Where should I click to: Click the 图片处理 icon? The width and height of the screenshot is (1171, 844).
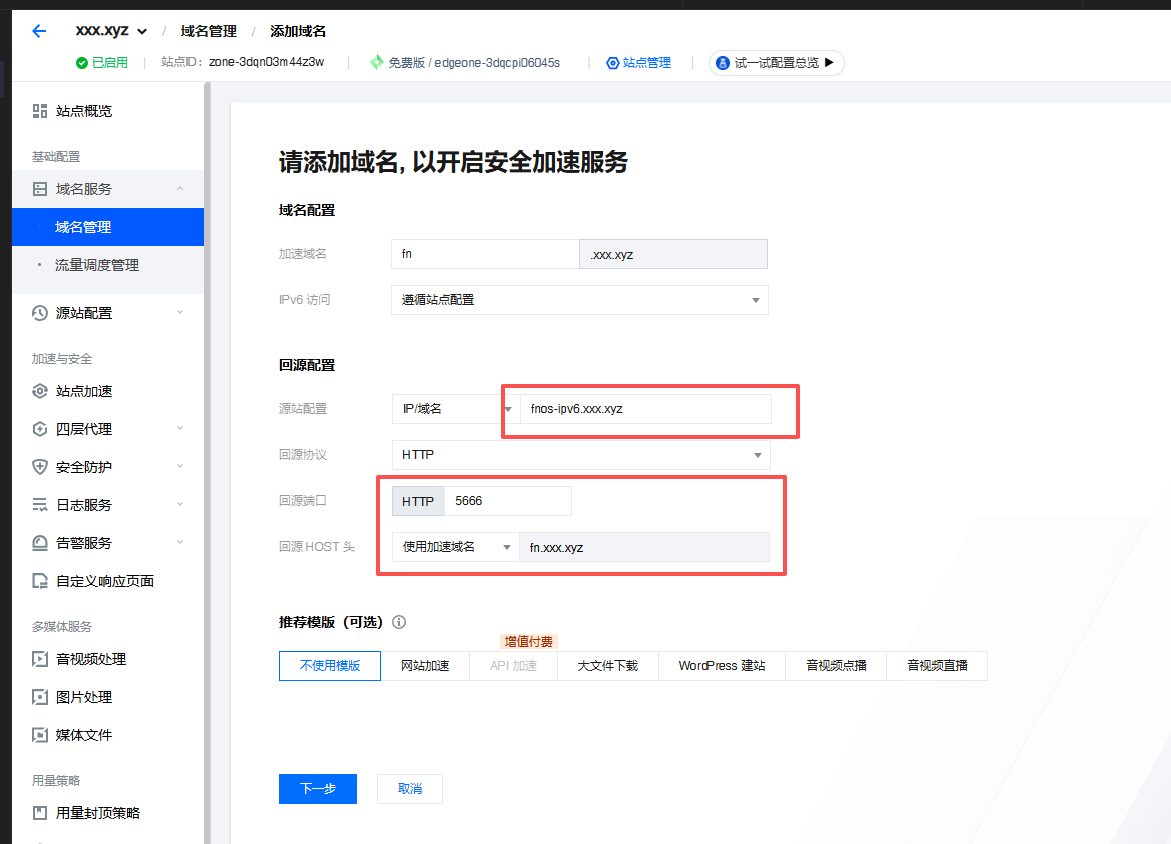pos(40,698)
